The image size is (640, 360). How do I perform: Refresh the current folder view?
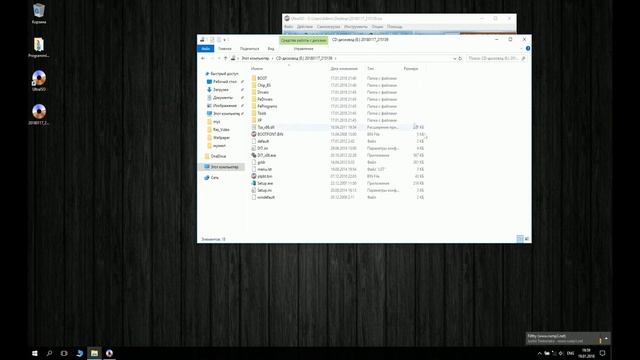[460, 58]
